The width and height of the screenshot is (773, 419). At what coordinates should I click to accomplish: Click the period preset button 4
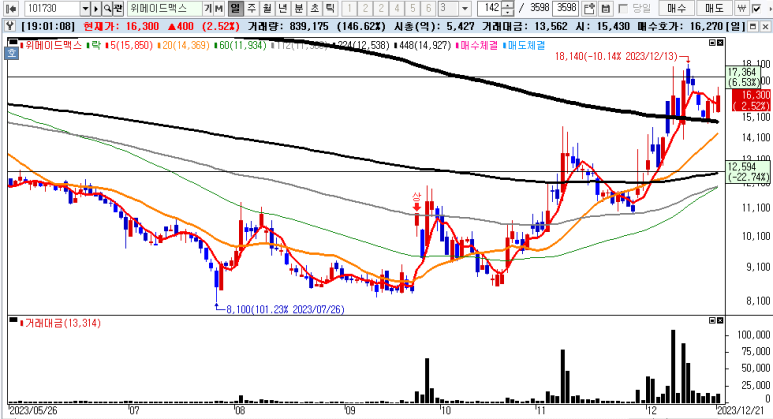tap(397, 8)
